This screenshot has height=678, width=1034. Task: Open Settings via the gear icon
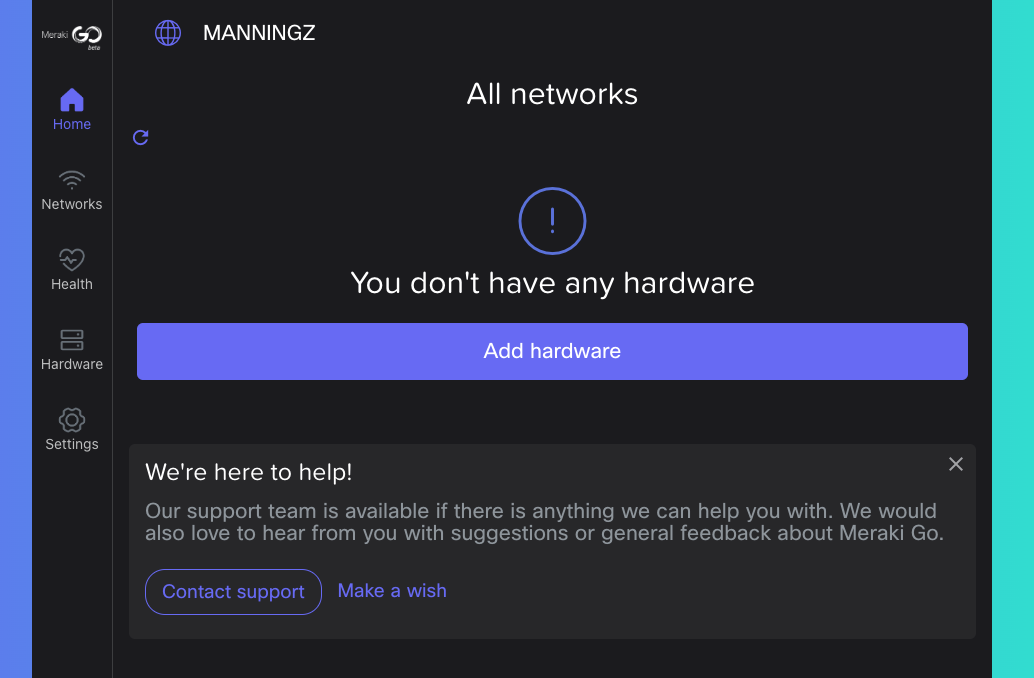coord(72,420)
